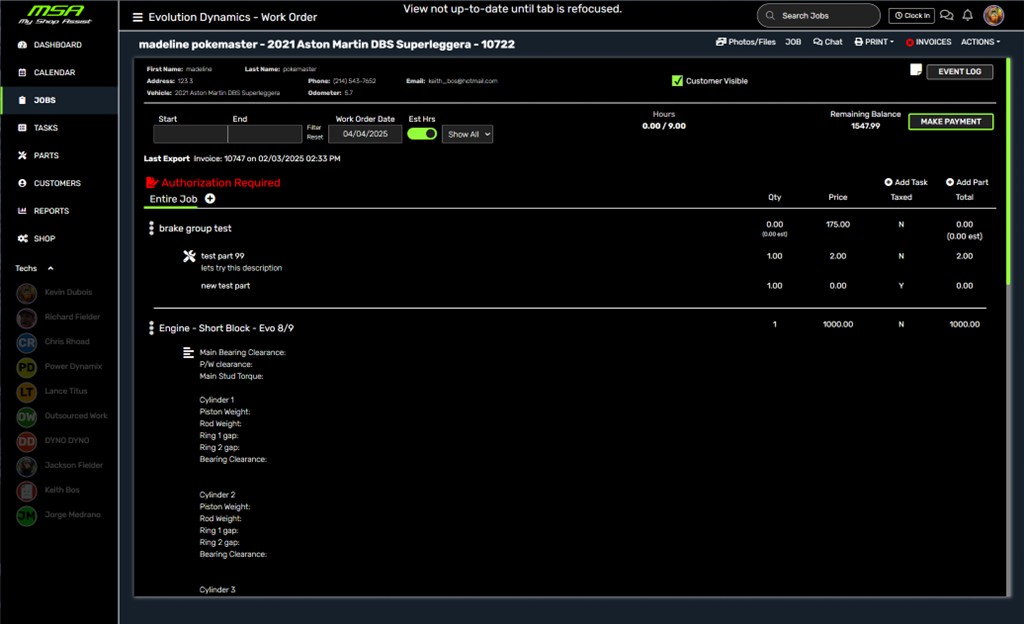Image resolution: width=1024 pixels, height=624 pixels.
Task: Click Add Part
Action: click(967, 182)
